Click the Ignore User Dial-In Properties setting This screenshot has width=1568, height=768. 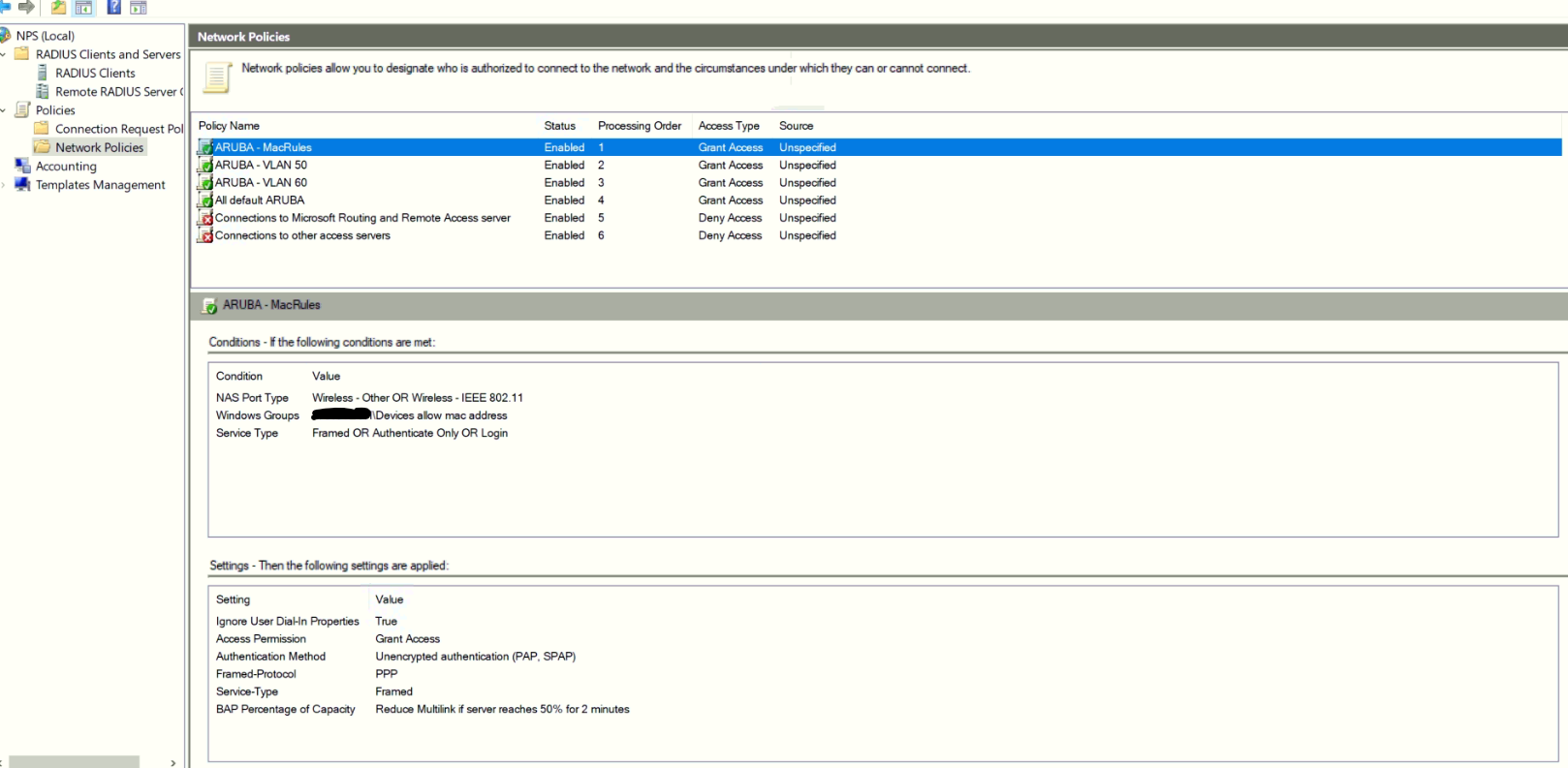(x=288, y=622)
